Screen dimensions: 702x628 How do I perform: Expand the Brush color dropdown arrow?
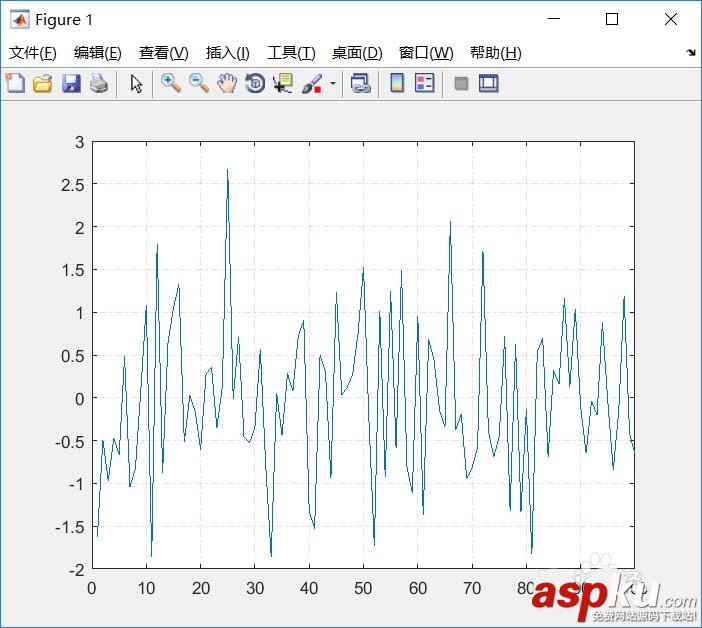[x=333, y=83]
